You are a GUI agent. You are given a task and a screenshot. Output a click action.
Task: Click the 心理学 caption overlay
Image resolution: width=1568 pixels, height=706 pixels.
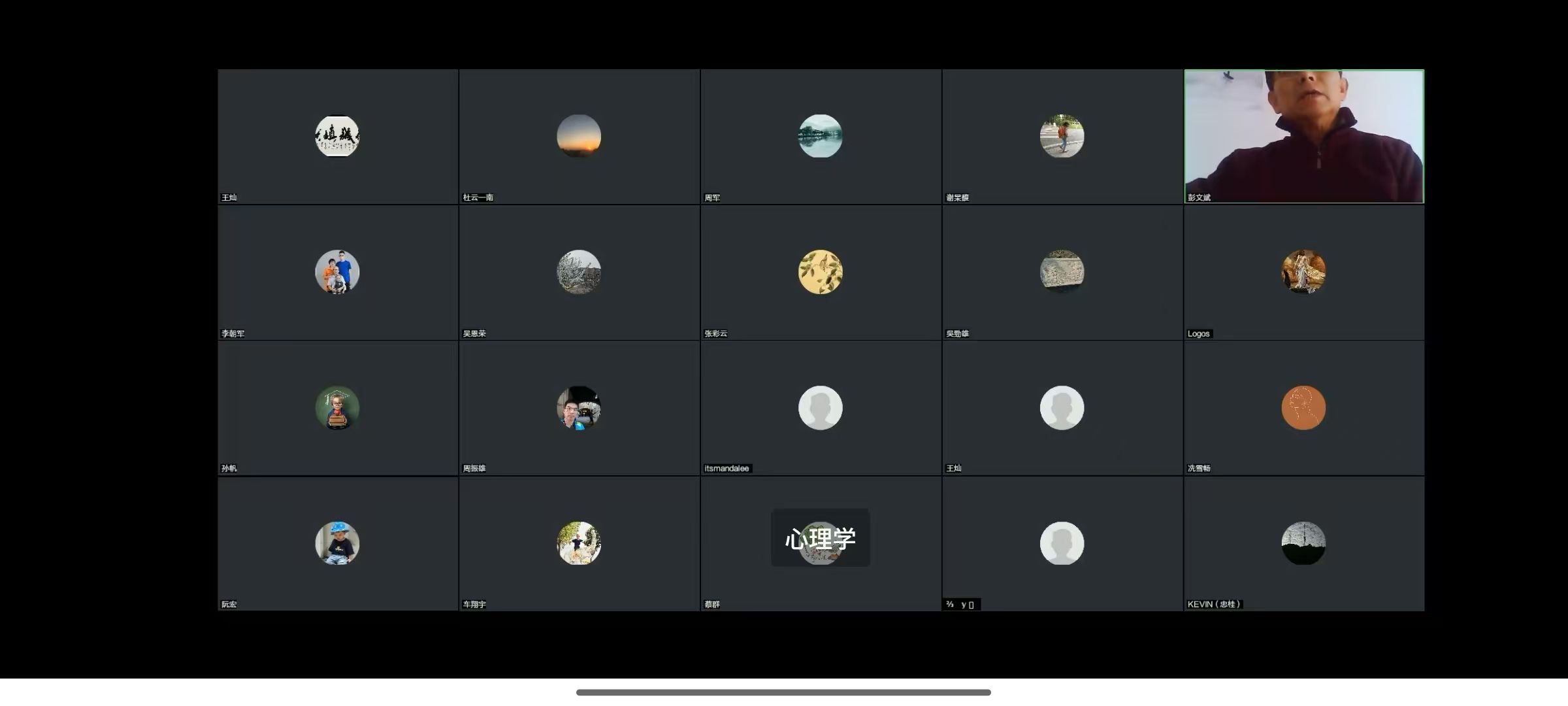pos(821,538)
